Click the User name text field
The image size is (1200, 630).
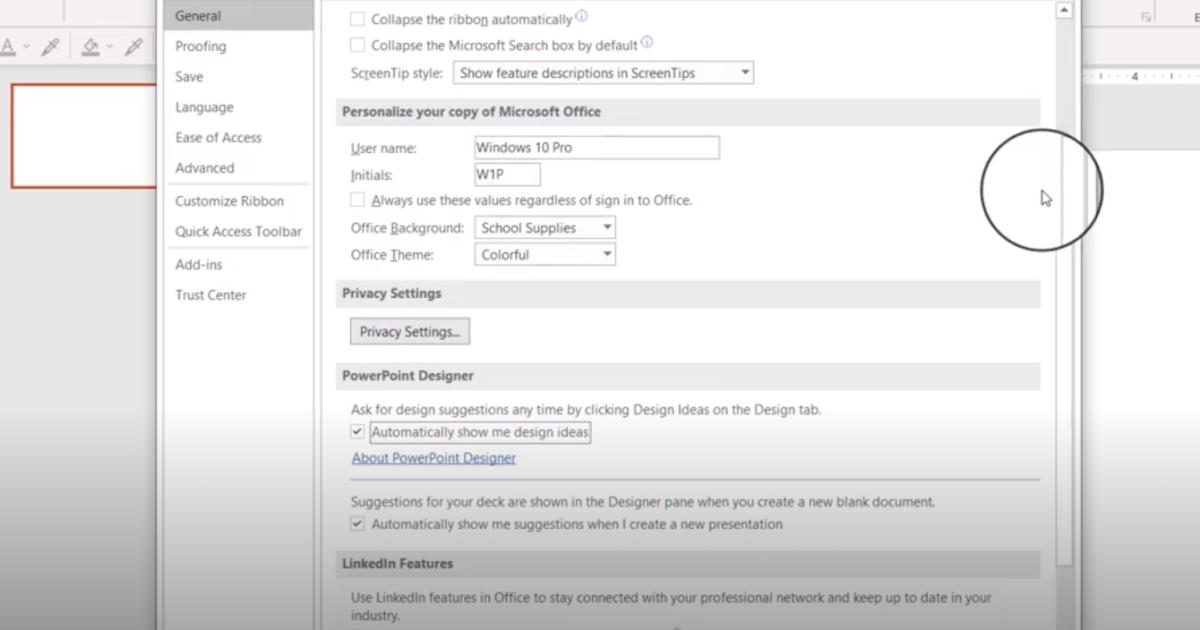[596, 148]
